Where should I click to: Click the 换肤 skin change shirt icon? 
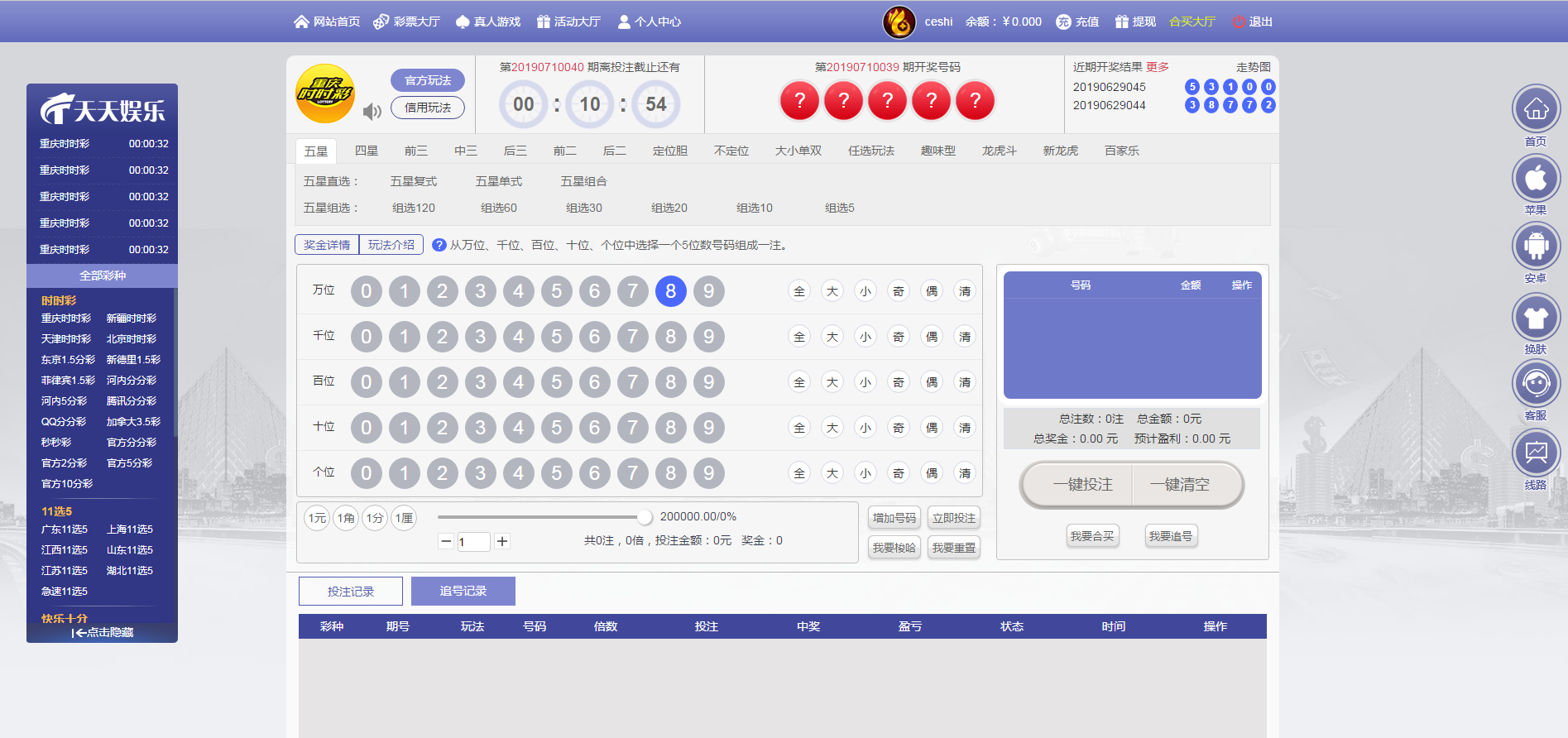coord(1536,318)
